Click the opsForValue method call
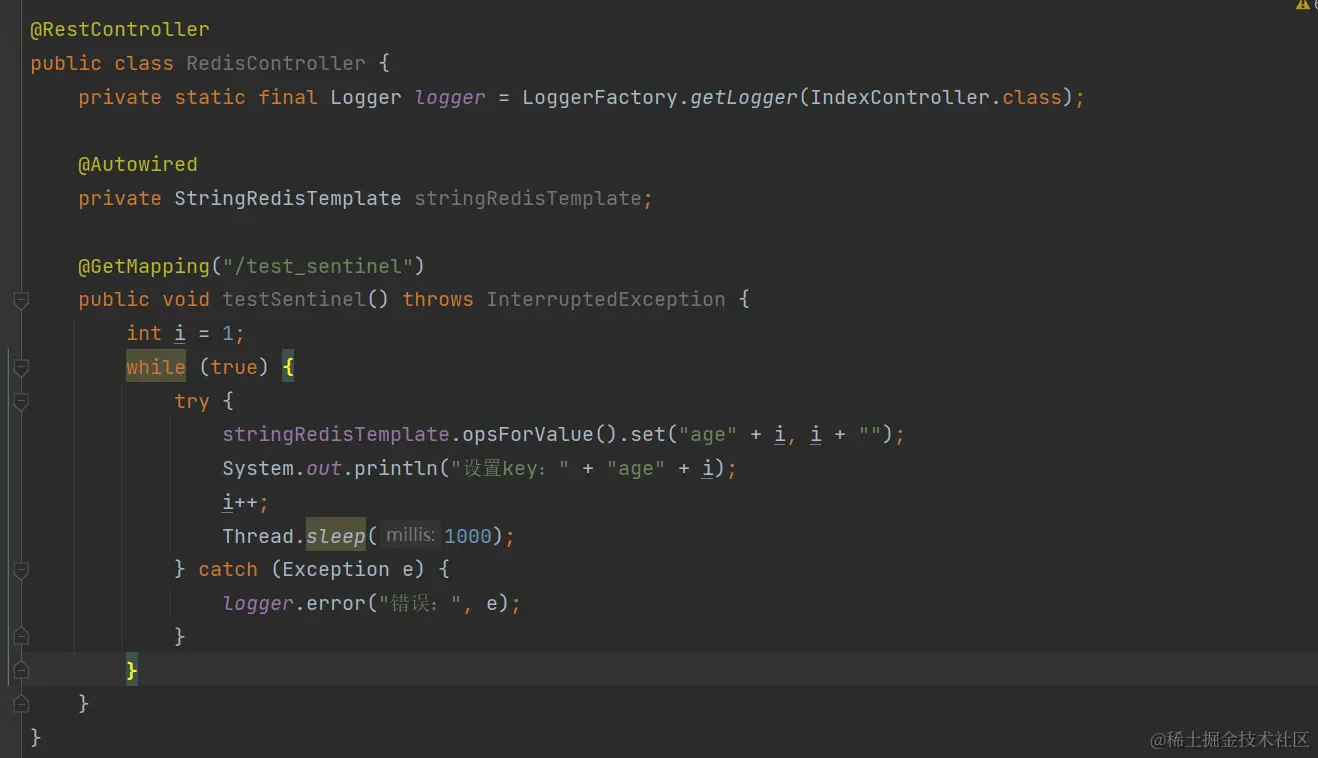 coord(528,435)
